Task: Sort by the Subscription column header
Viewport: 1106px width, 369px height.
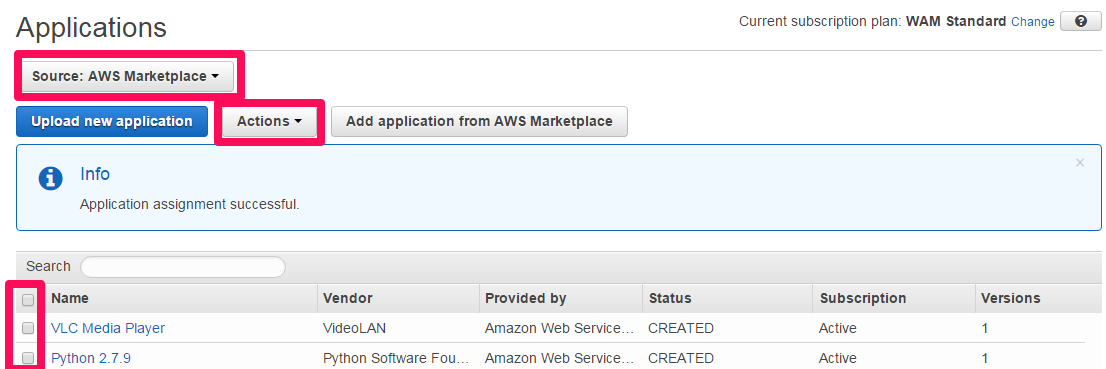Action: [x=863, y=298]
